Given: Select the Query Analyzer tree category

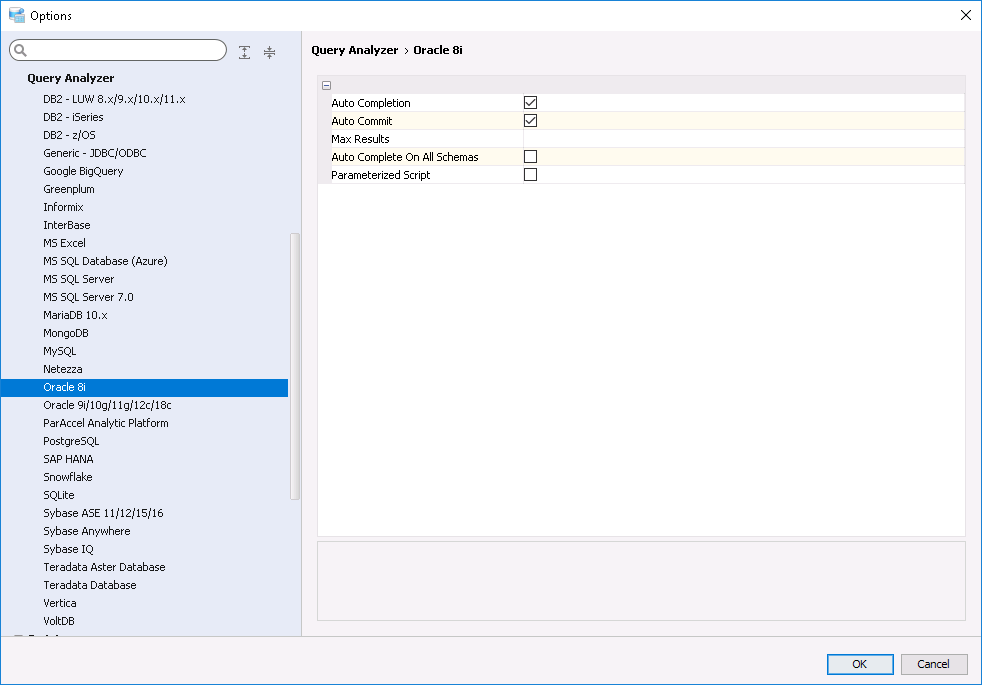Looking at the screenshot, I should (x=71, y=78).
